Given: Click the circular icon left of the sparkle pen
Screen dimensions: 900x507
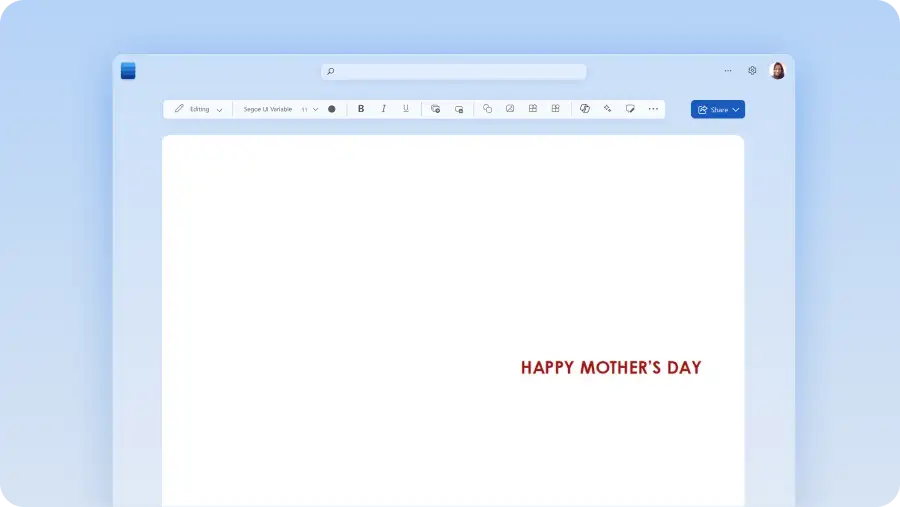Looking at the screenshot, I should tap(585, 109).
